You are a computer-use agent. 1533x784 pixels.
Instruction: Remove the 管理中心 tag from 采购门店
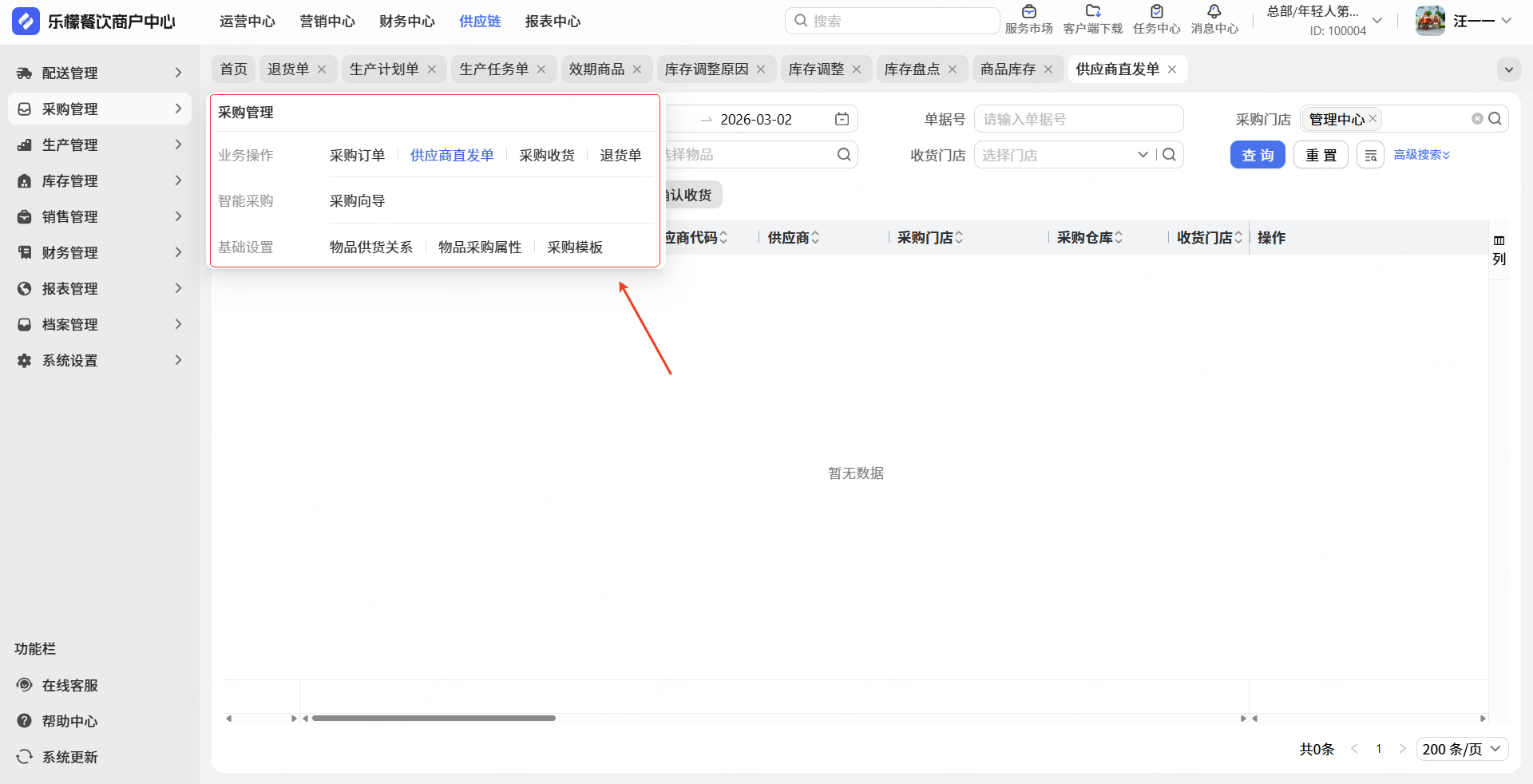[x=1373, y=118]
